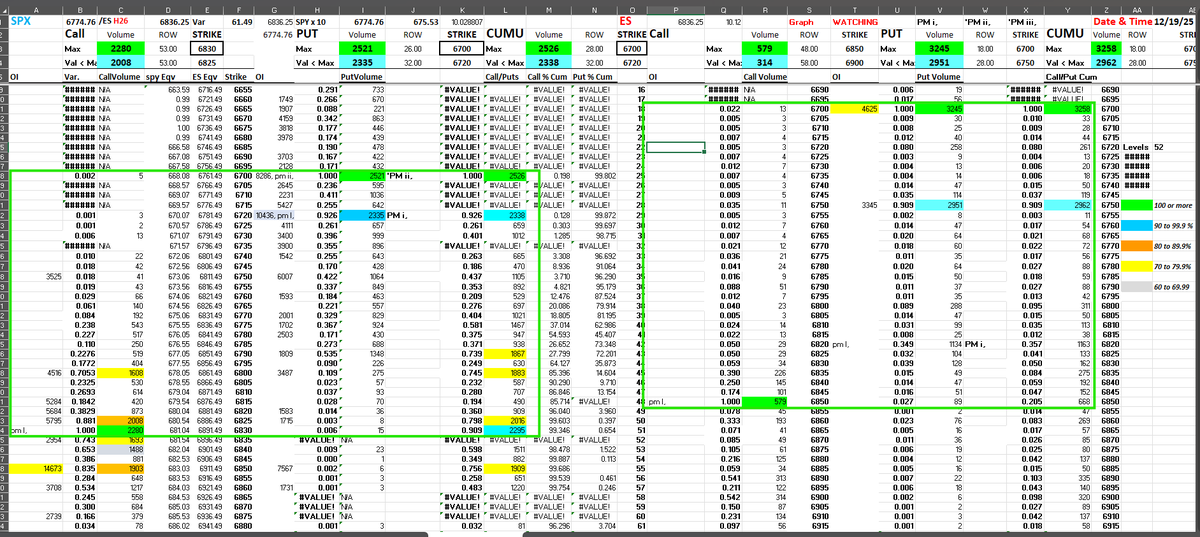Viewport: 1200px width, 537px height.
Task: Click the '/ES H26' cell
Action: click(x=119, y=20)
